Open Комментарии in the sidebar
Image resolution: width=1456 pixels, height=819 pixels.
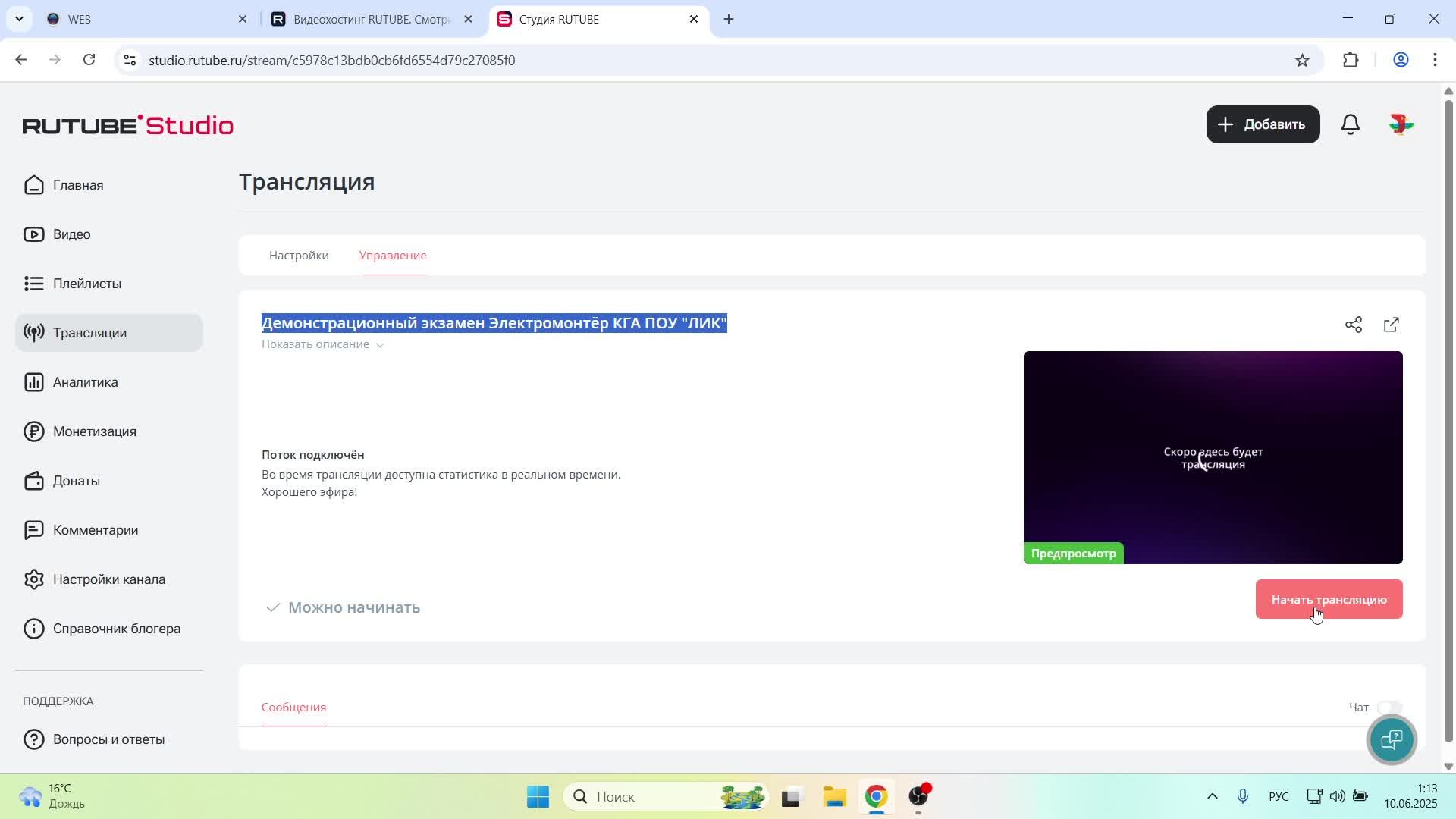pos(109,530)
